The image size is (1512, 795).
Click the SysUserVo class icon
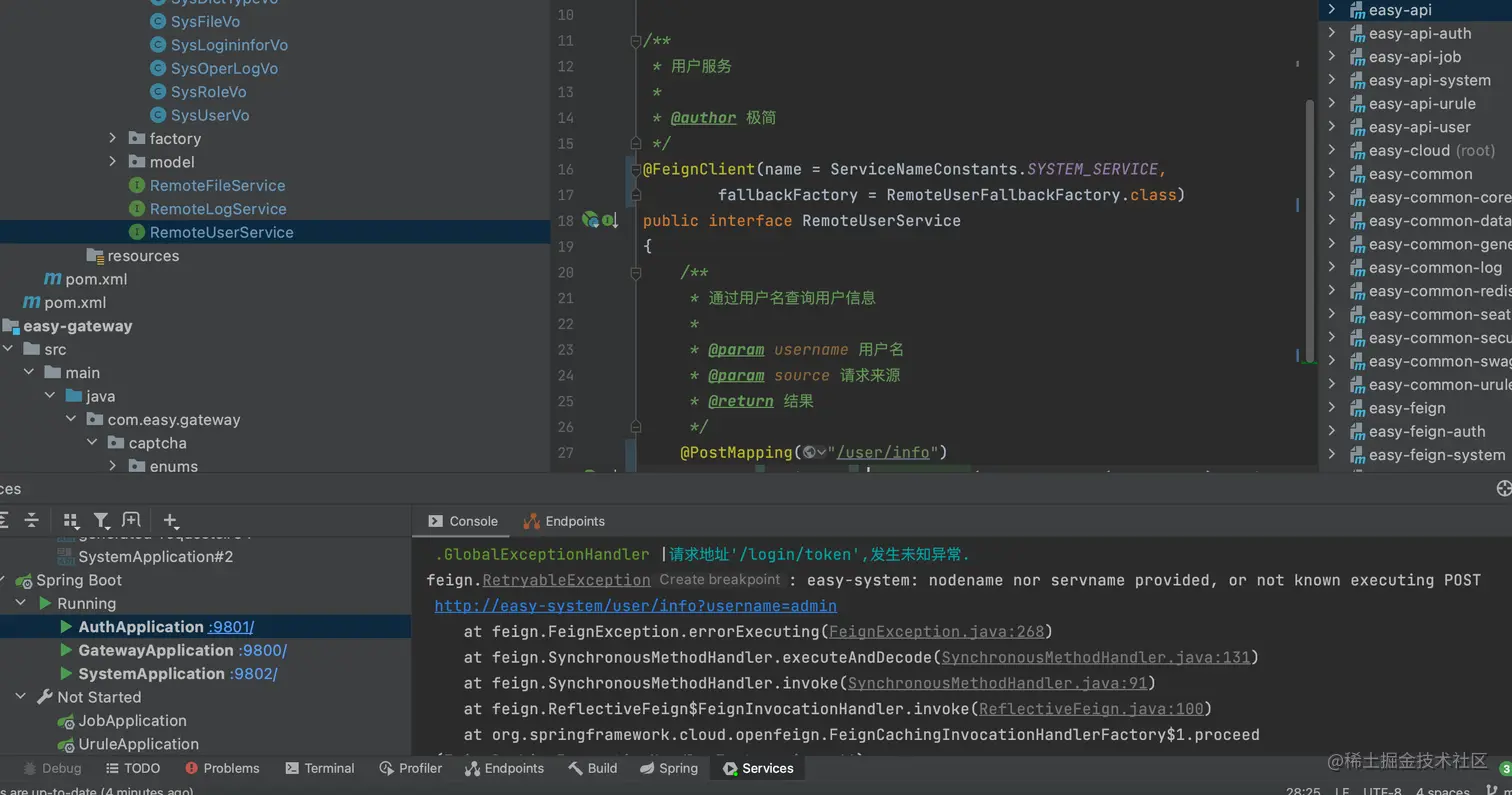[x=158, y=115]
